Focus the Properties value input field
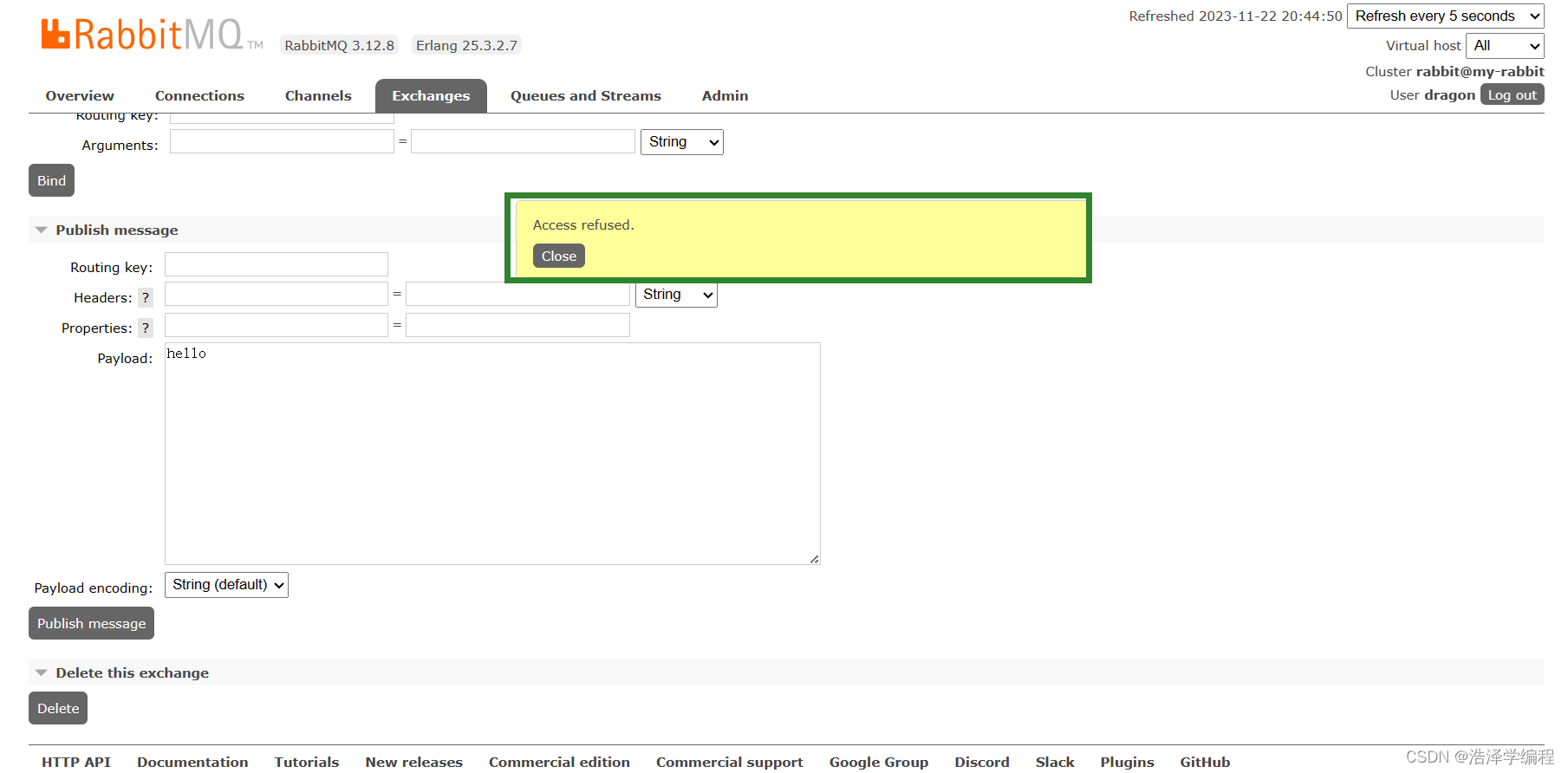The height and width of the screenshot is (773, 1568). [x=517, y=325]
